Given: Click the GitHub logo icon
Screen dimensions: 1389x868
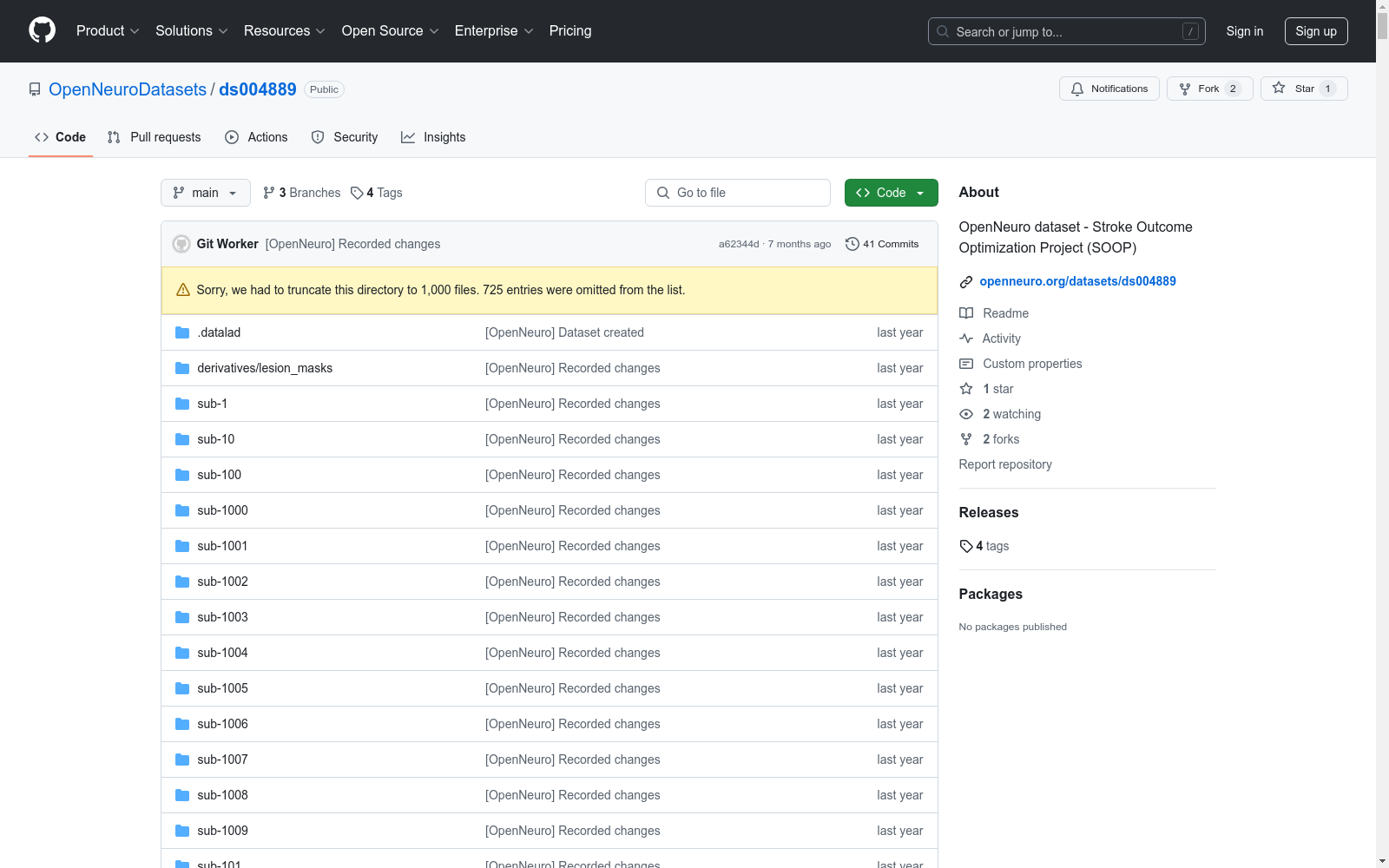Looking at the screenshot, I should pyautogui.click(x=42, y=30).
